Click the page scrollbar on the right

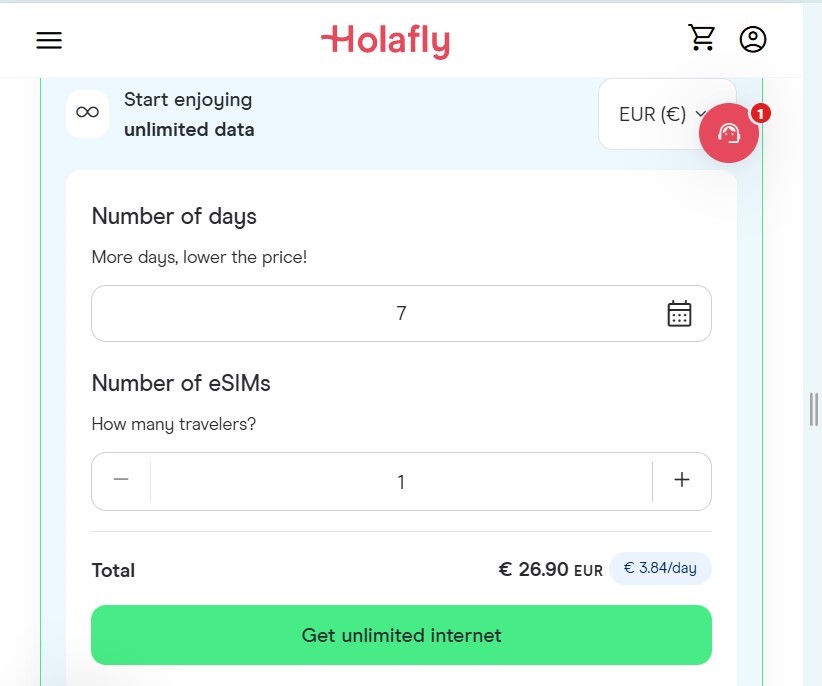[813, 410]
